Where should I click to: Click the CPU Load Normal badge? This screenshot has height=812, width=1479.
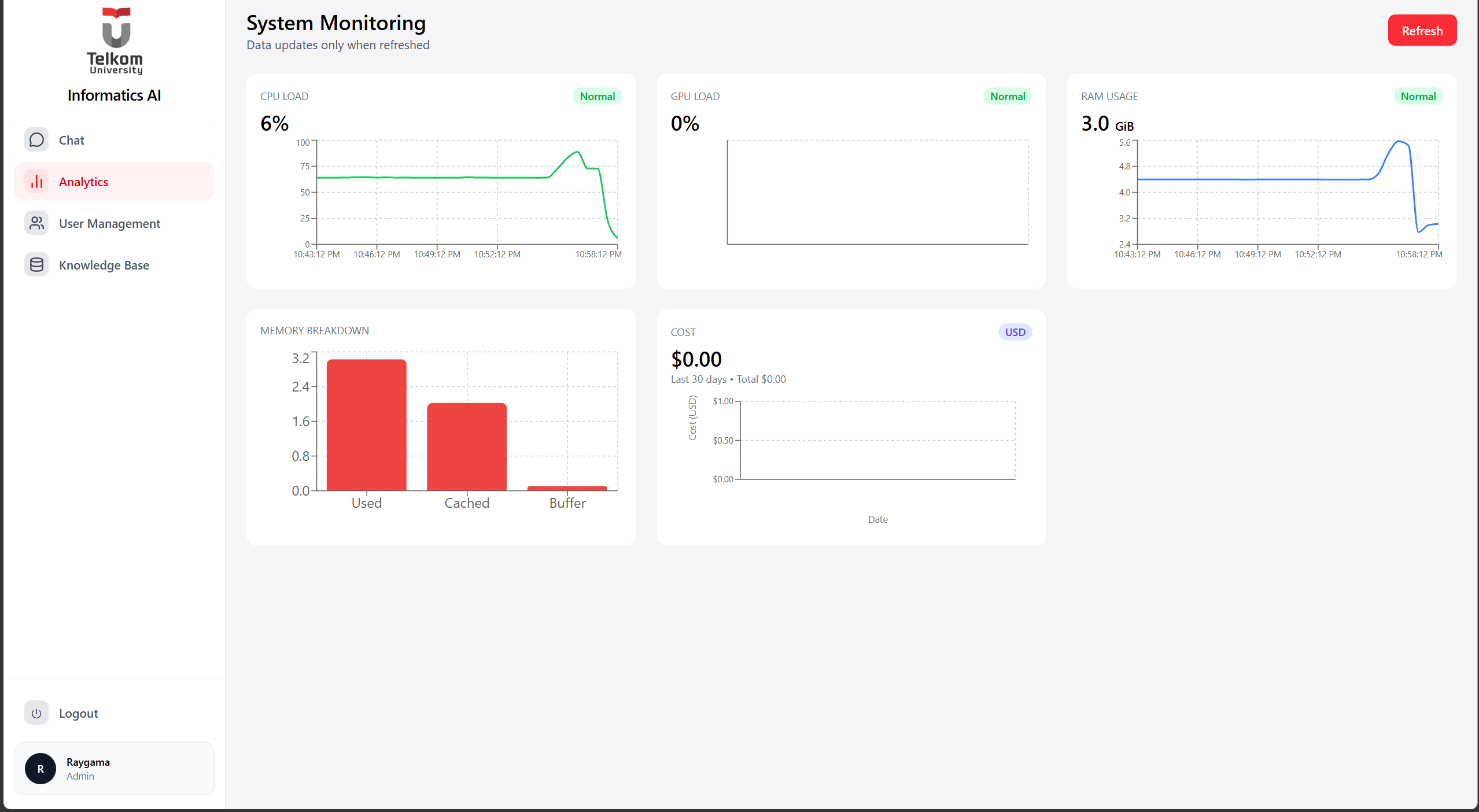(x=597, y=97)
